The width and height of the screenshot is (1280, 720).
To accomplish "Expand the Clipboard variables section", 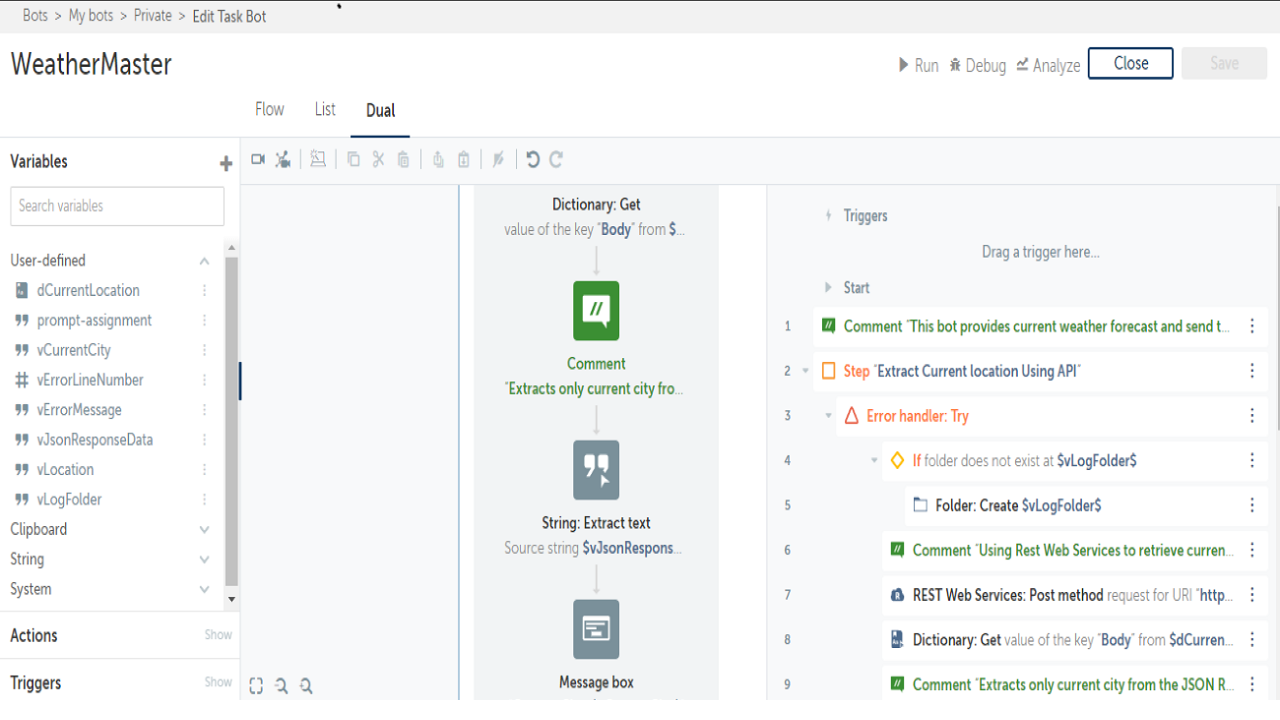I will pos(204,530).
